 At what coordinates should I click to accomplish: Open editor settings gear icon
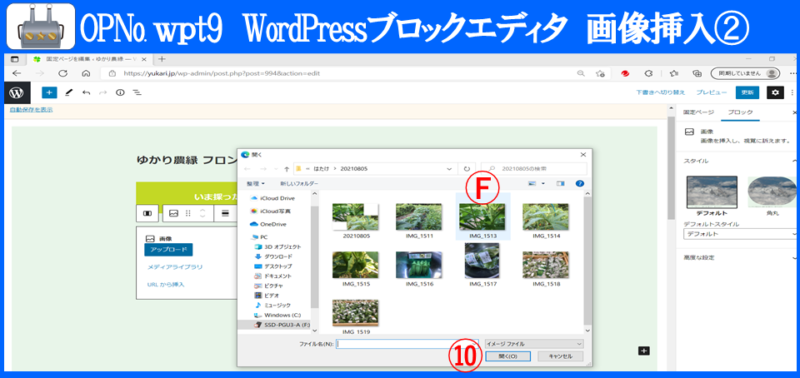776,92
